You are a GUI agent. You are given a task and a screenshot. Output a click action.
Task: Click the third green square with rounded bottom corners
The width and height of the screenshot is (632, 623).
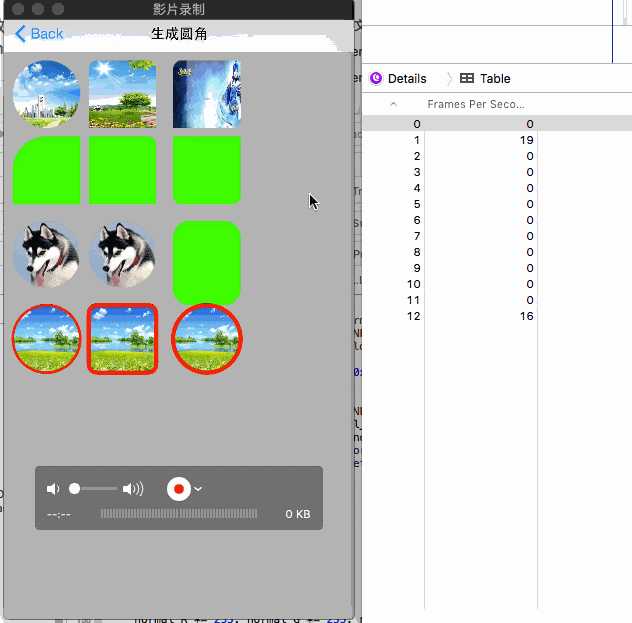coord(207,170)
